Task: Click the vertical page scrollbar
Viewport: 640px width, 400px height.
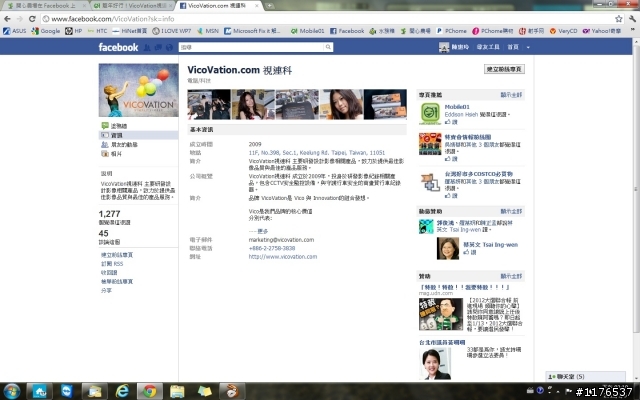Action: pyautogui.click(x=636, y=188)
